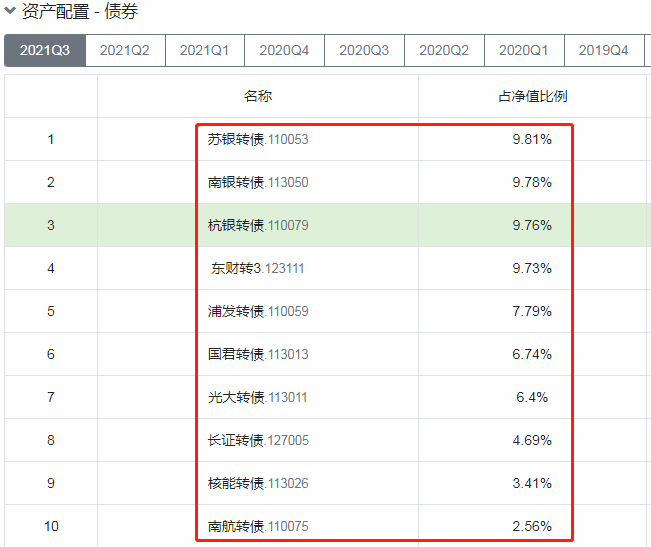Image resolution: width=651 pixels, height=547 pixels.
Task: Switch to the 2020Q1 tab
Action: coord(524,51)
